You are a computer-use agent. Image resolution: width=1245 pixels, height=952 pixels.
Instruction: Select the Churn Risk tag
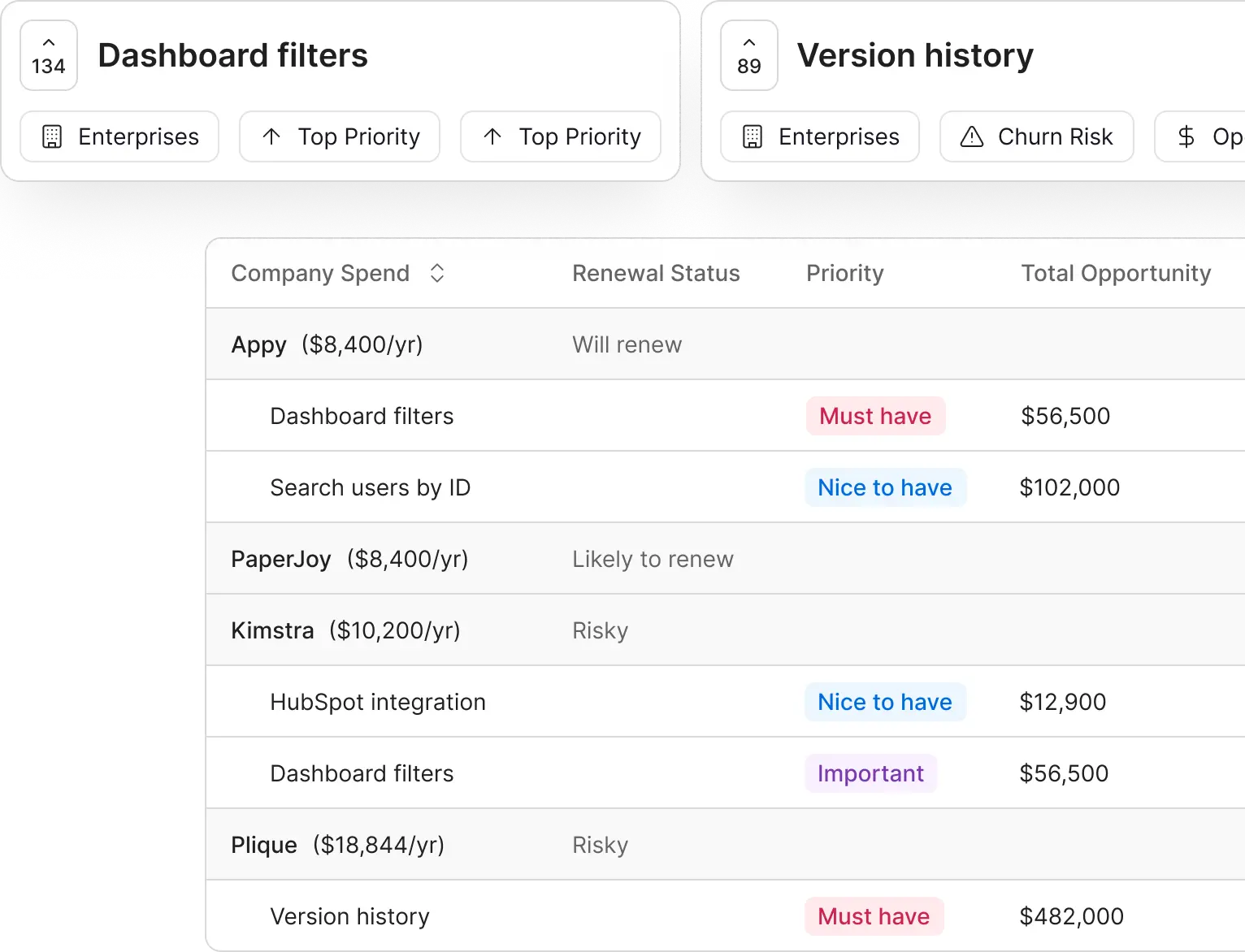(x=1037, y=136)
